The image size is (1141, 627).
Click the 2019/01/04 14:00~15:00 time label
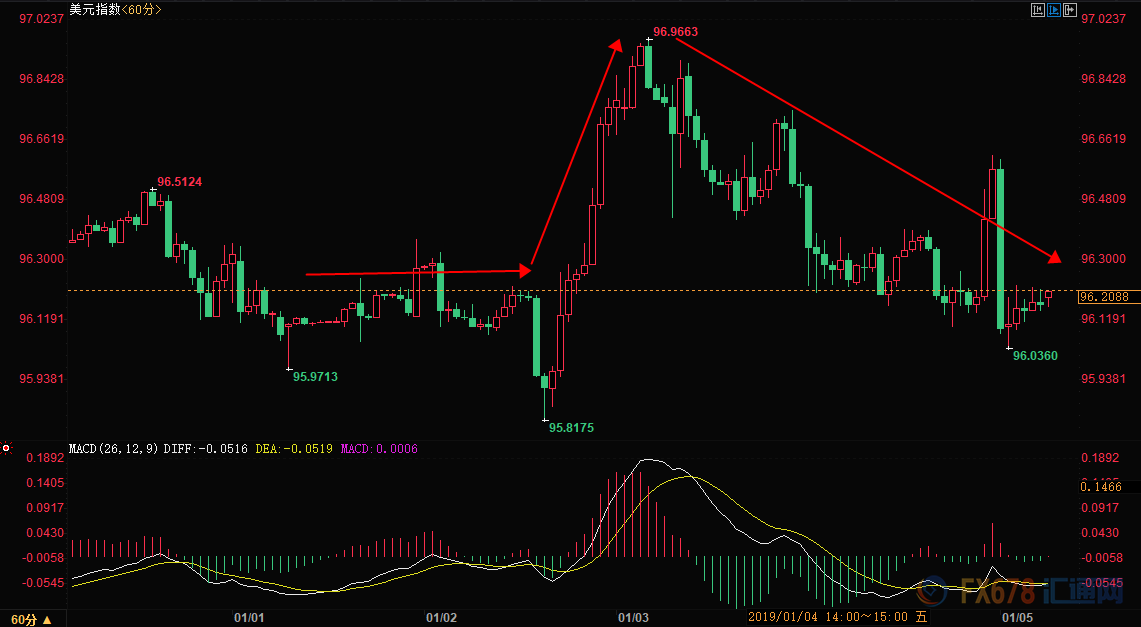click(x=838, y=617)
